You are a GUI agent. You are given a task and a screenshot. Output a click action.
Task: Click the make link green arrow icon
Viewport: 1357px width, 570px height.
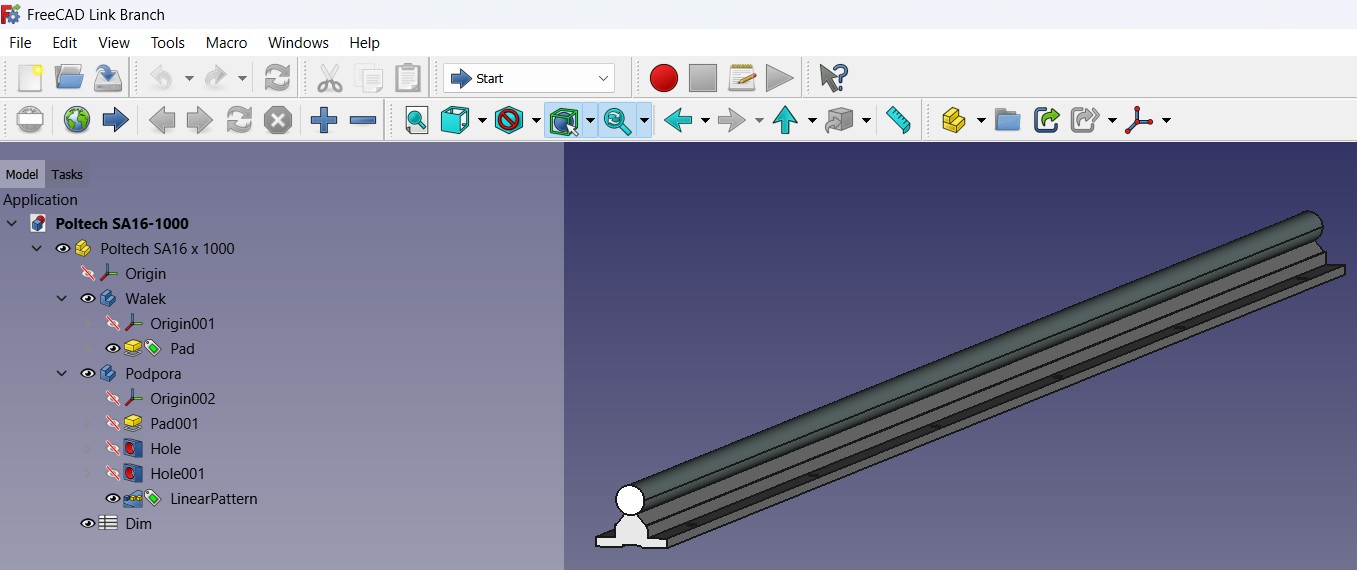click(x=1047, y=121)
